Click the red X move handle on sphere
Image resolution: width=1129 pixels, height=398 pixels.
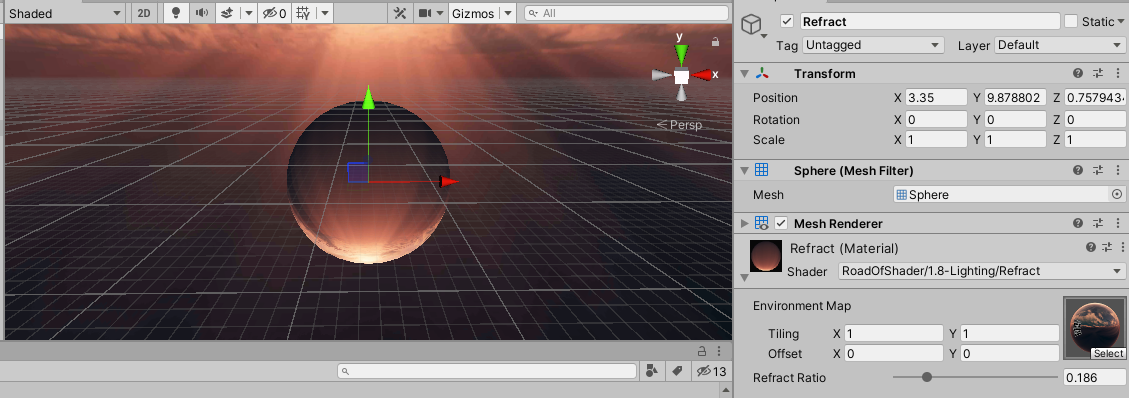pyautogui.click(x=449, y=181)
